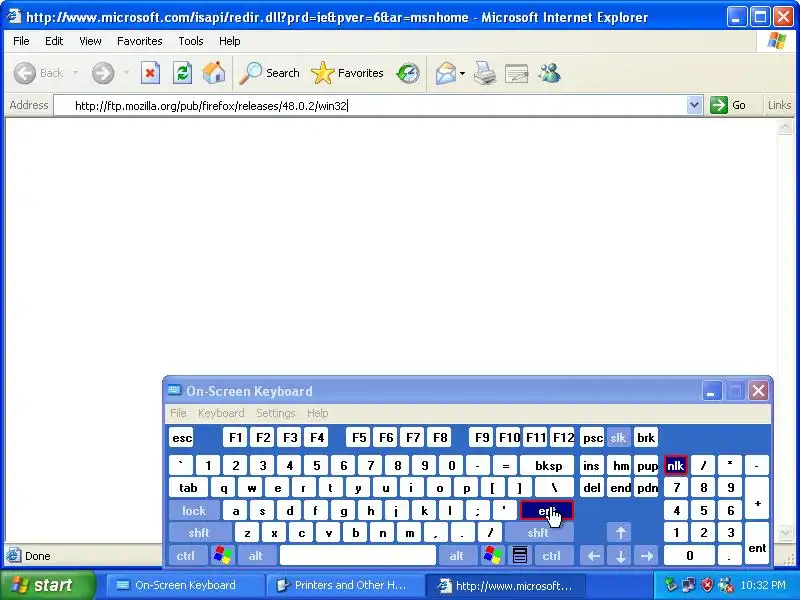Click the right Windows logo key on keyboard
Viewport: 800px width, 600px height.
pyautogui.click(x=493, y=555)
